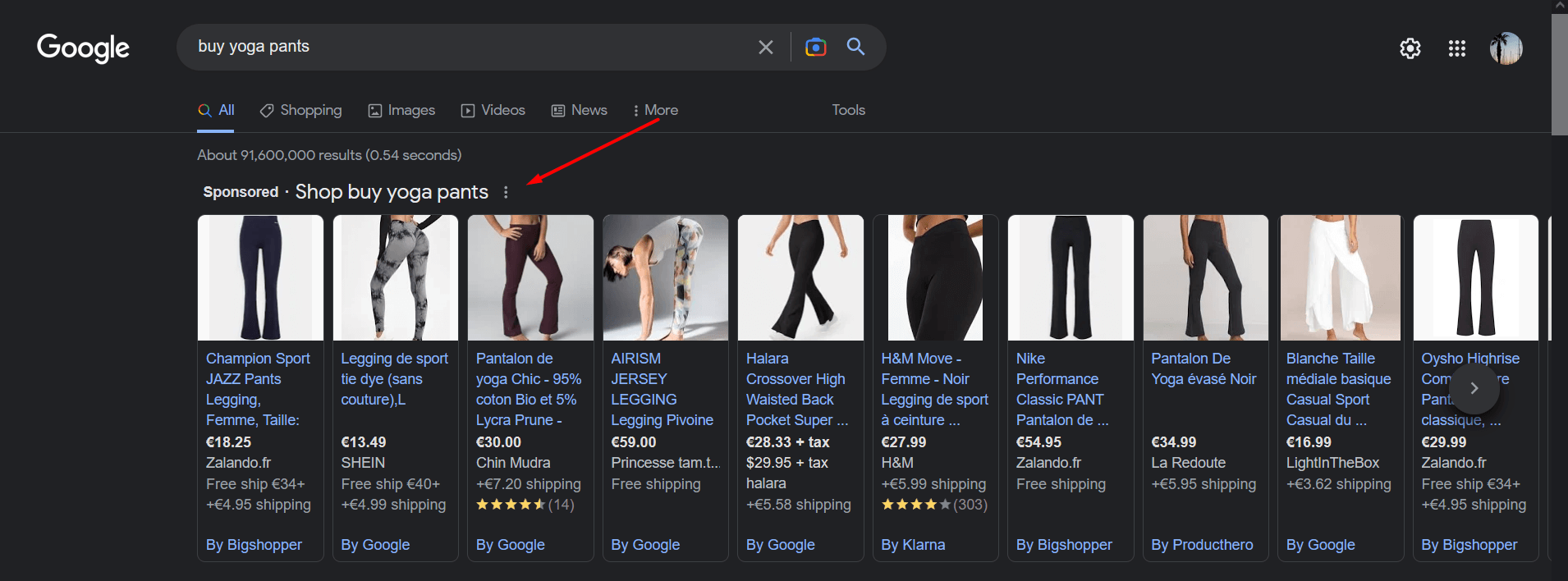This screenshot has width=1568, height=581.
Task: Click By Bigshopper under Champion card
Action: tap(254, 545)
